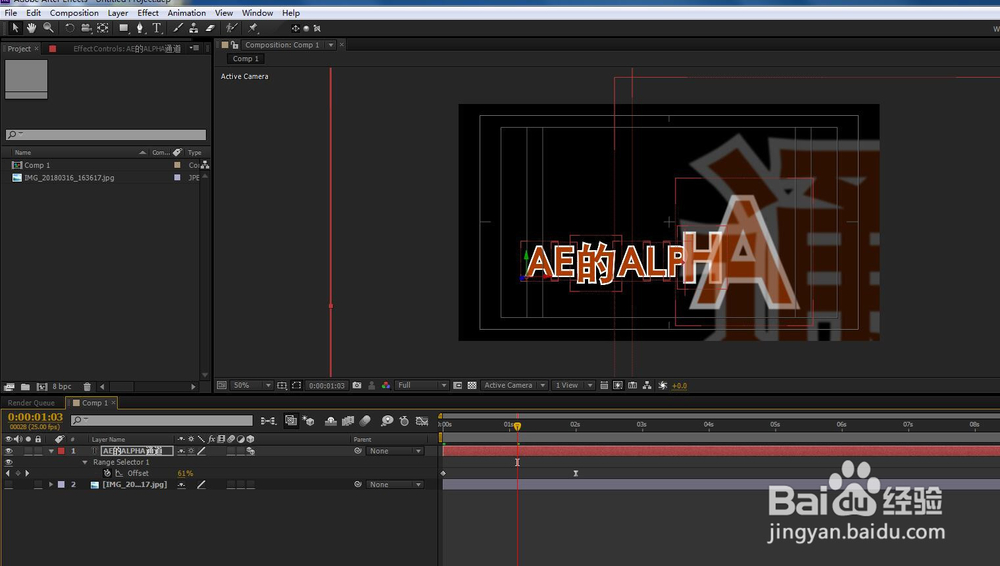Create a new folder in Project panel
This screenshot has height=566, width=1000.
click(26, 387)
